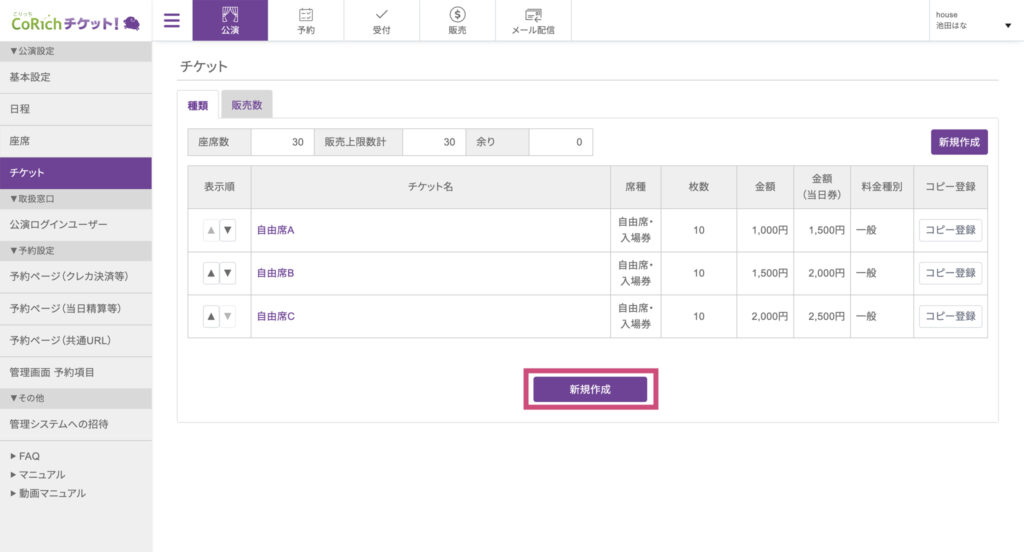Click the CoRich チケット logo
The width and height of the screenshot is (1024, 552).
(x=75, y=21)
